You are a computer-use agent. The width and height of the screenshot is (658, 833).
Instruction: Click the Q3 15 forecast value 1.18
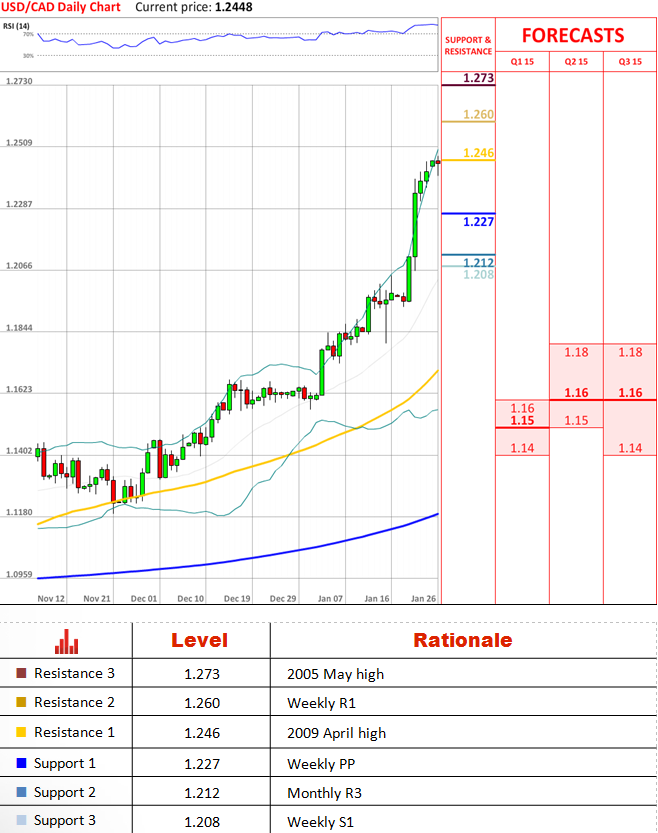[630, 352]
